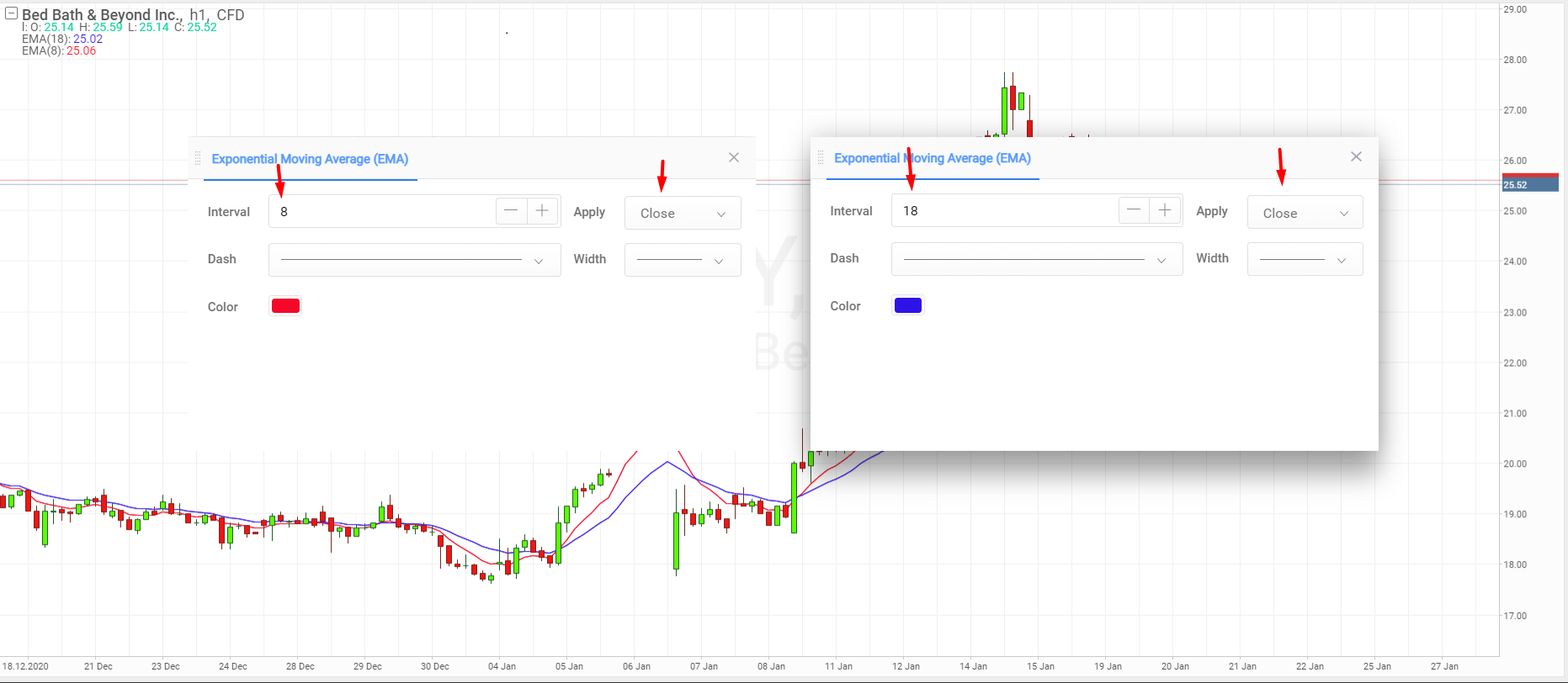
Task: Click the current price label 25.52 on axis
Action: [x=1530, y=184]
